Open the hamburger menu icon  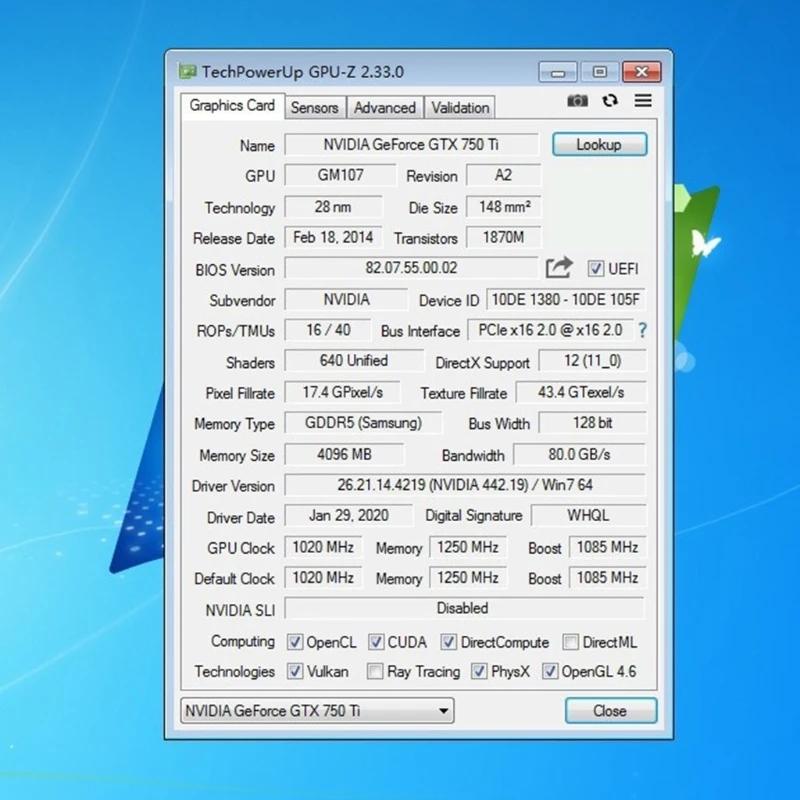[x=643, y=101]
